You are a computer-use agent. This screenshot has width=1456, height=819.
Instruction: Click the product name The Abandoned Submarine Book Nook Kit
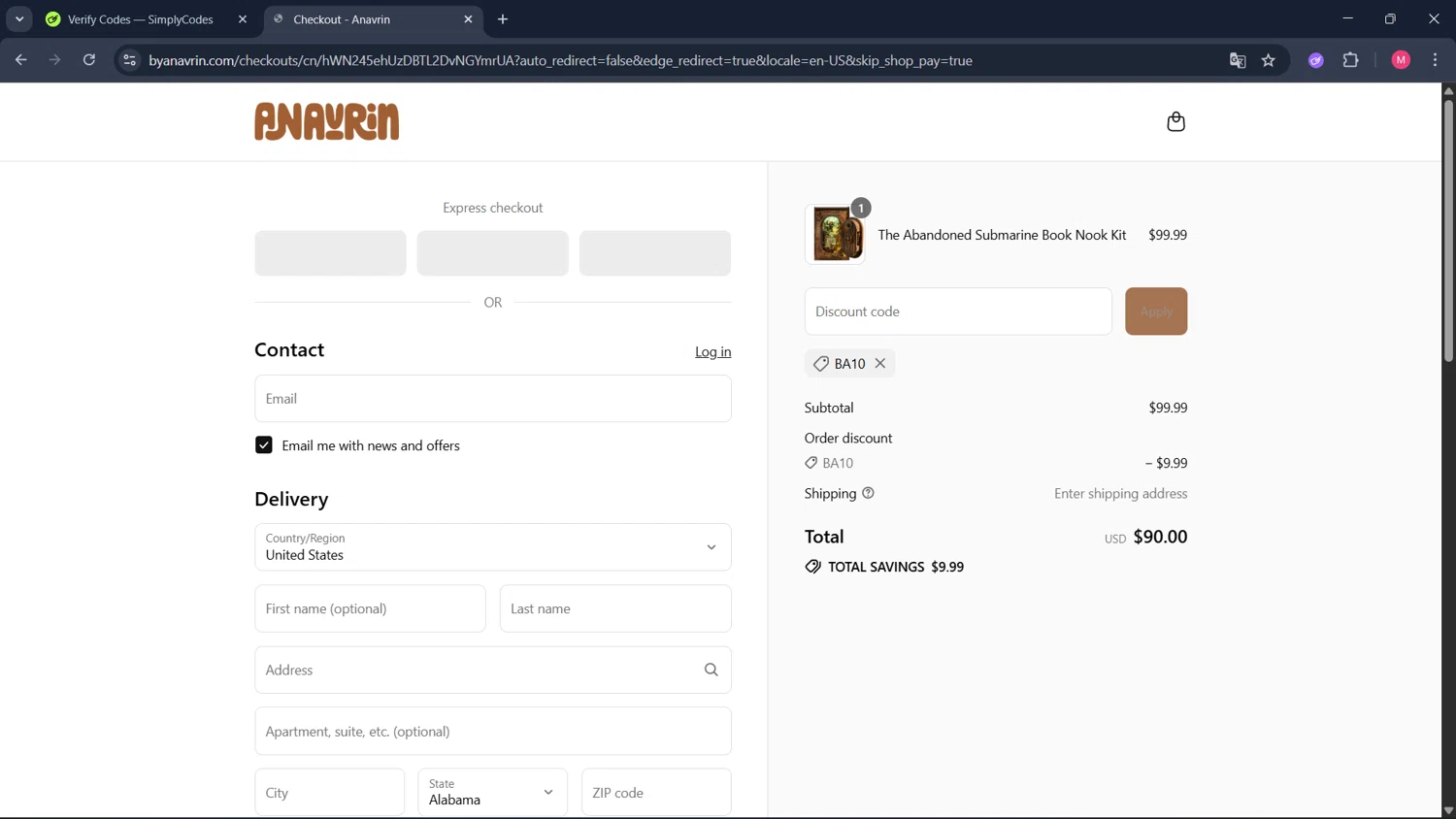coord(1002,235)
